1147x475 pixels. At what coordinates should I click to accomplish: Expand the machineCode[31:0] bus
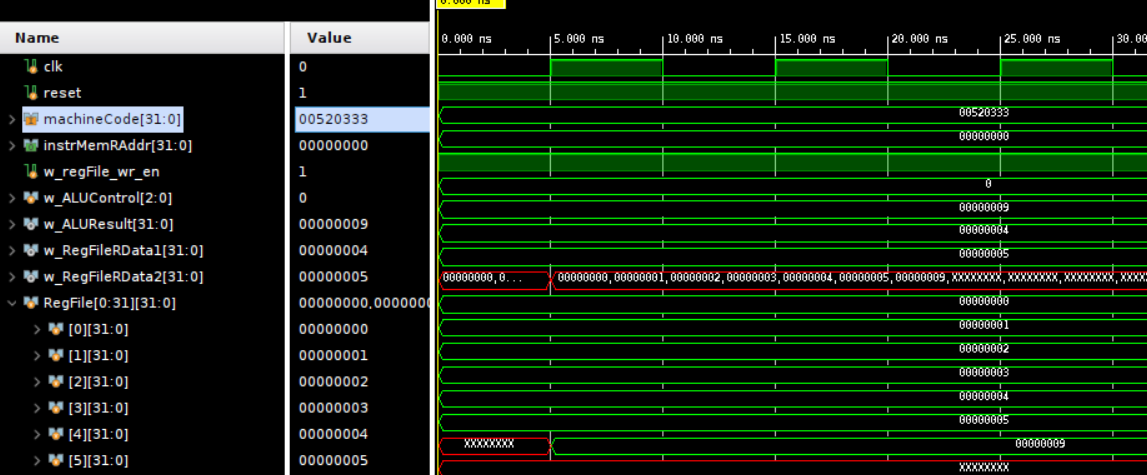11,119
